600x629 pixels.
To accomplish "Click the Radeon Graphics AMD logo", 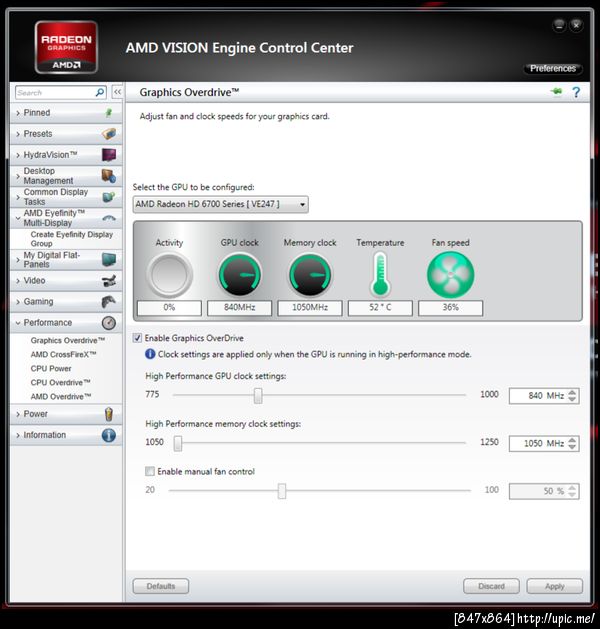I will [x=66, y=47].
